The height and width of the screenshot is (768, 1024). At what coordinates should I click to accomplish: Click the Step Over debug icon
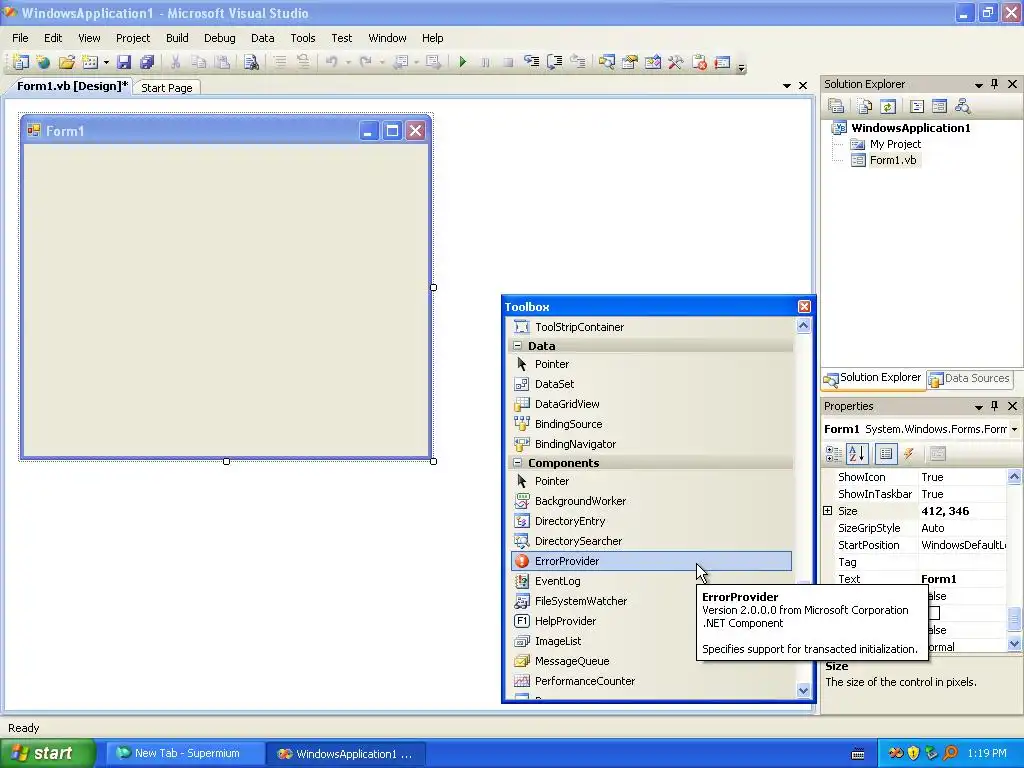(x=554, y=62)
